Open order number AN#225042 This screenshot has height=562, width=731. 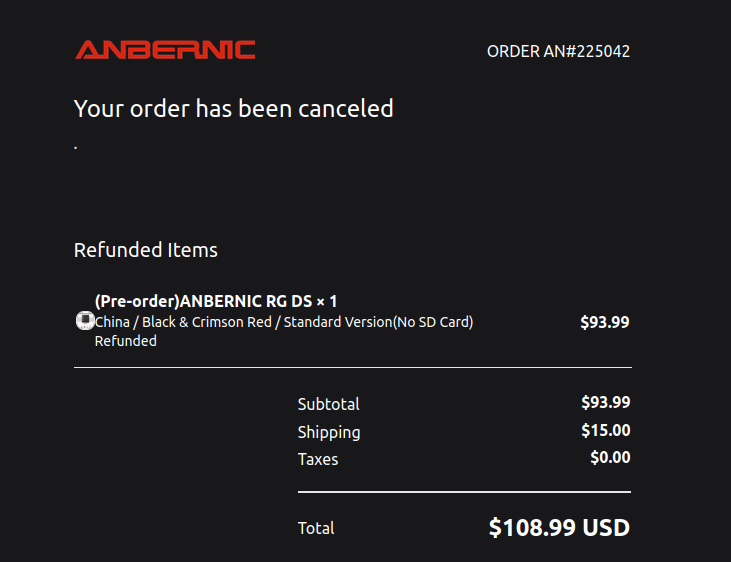tap(558, 51)
